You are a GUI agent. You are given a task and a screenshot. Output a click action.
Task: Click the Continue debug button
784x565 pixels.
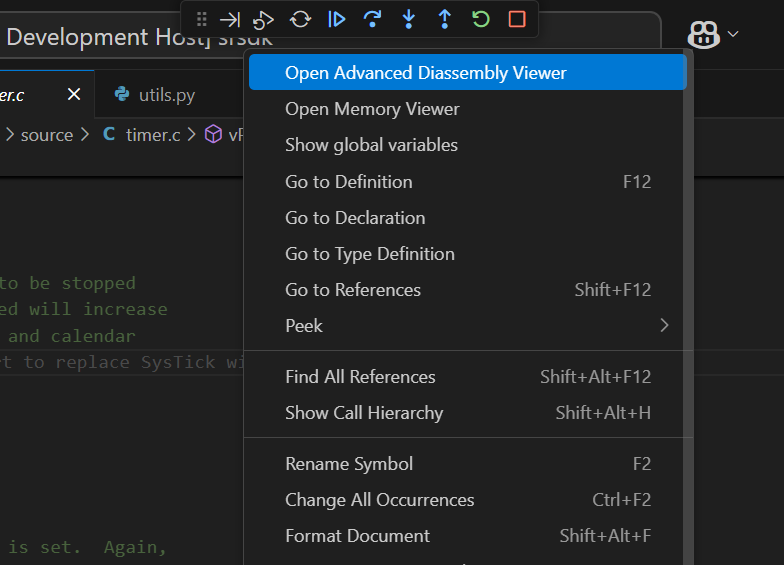[x=337, y=19]
